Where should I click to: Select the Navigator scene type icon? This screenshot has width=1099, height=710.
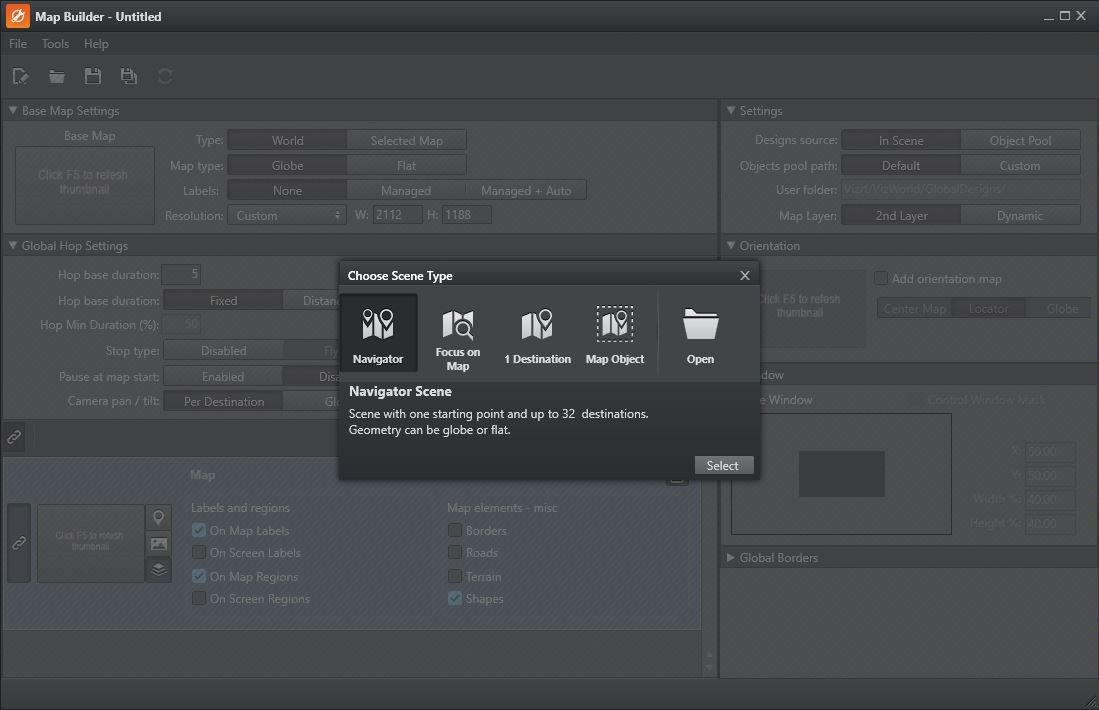tap(378, 325)
